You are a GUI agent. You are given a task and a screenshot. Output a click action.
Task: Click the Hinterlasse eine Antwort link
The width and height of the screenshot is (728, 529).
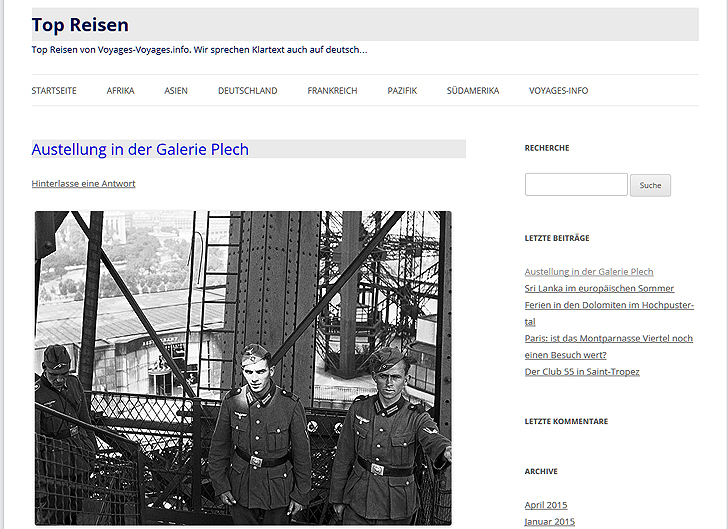point(84,183)
